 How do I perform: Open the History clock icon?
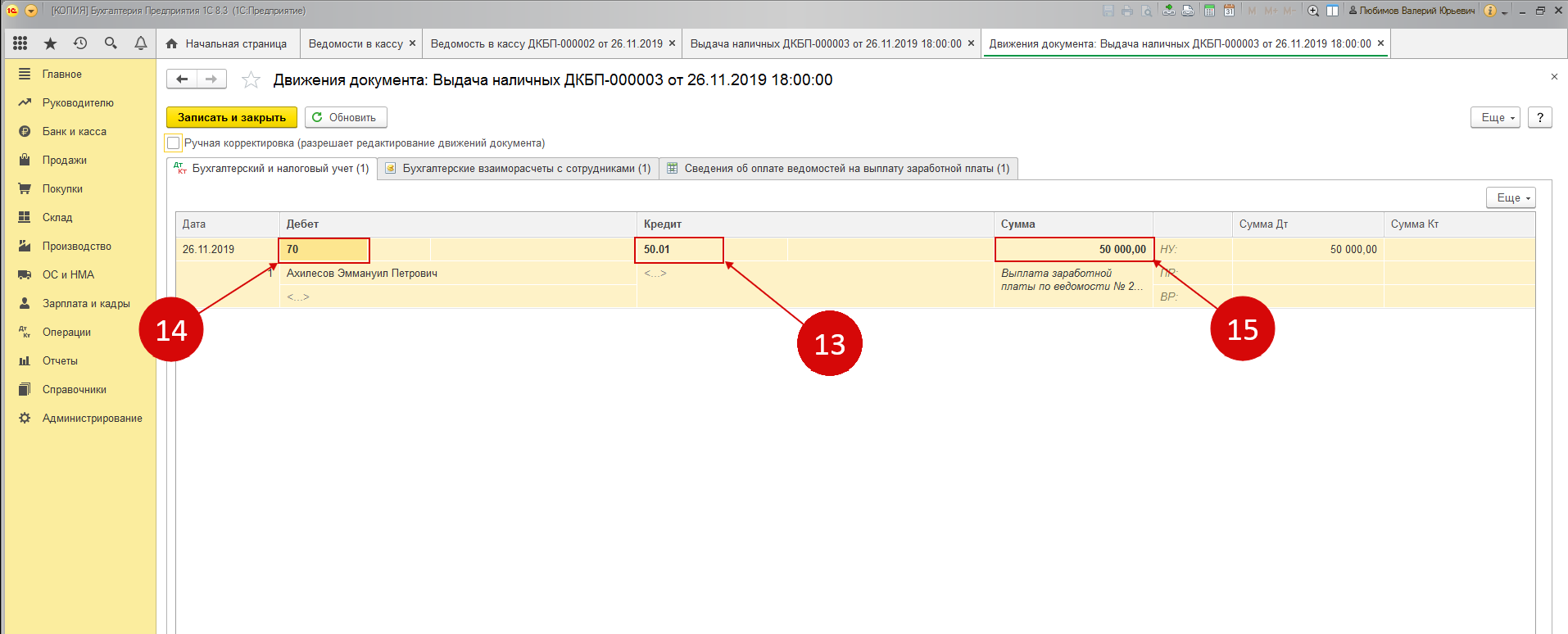pyautogui.click(x=80, y=43)
